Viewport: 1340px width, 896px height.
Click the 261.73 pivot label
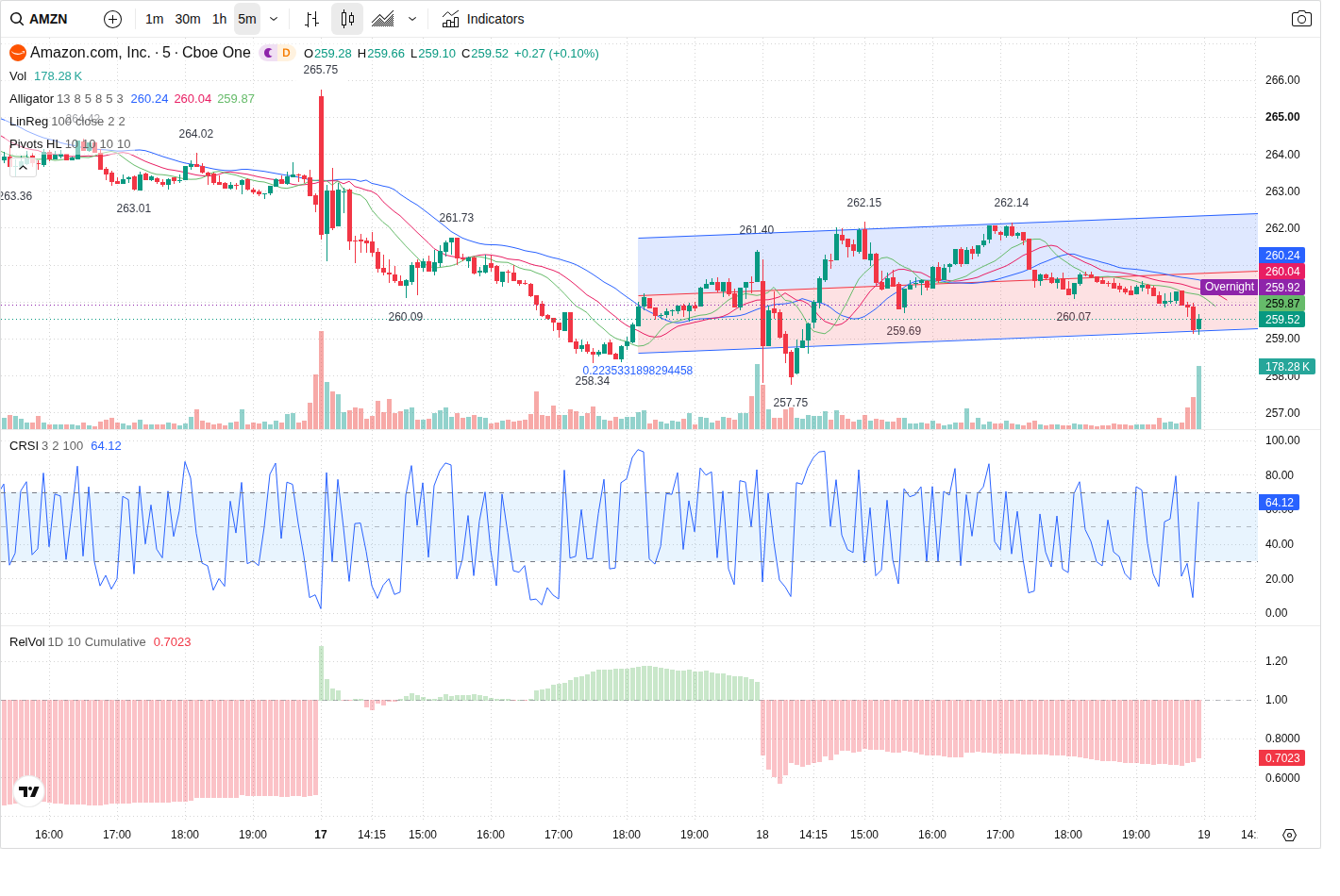click(x=457, y=218)
